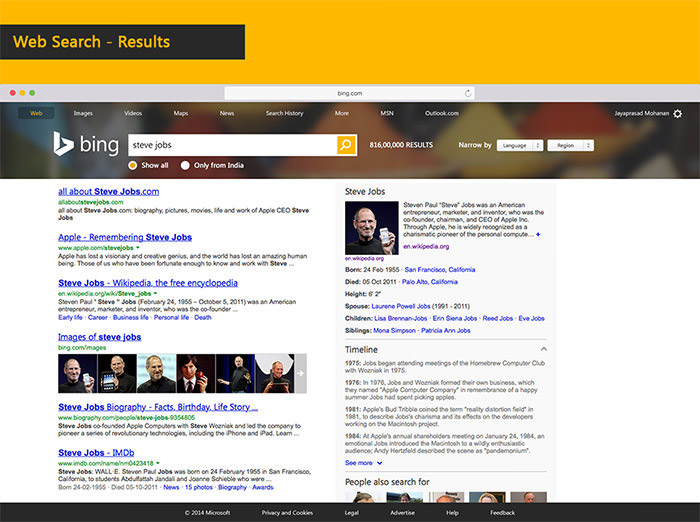The image size is (700, 522).
Task: Open the Region dropdown
Action: tap(571, 146)
